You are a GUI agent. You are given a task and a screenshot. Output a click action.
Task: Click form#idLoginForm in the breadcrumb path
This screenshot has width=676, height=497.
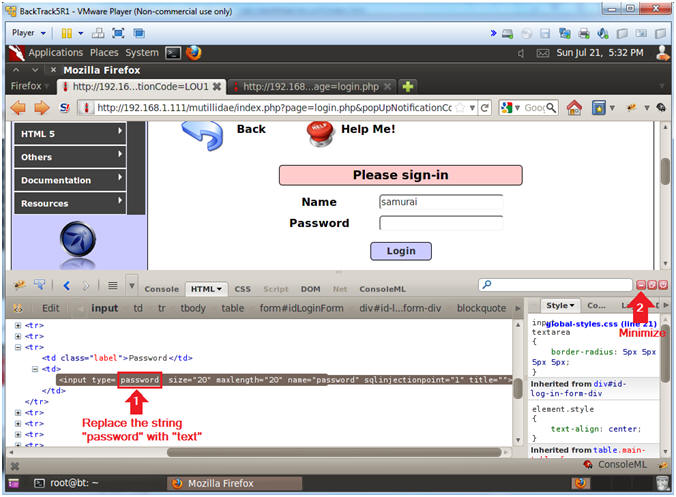pos(301,308)
